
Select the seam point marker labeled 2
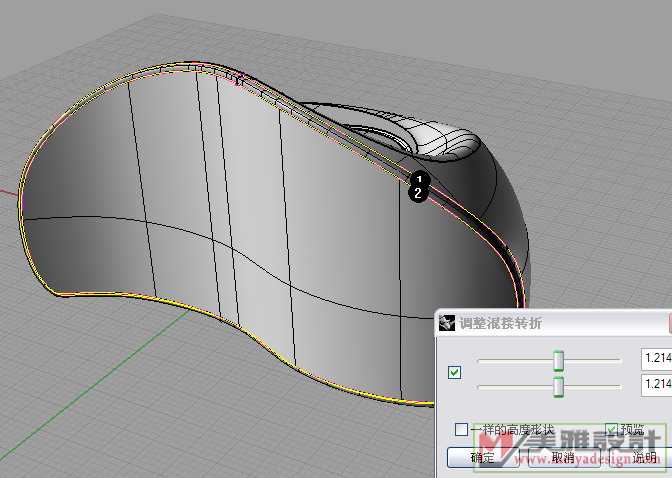[x=418, y=194]
